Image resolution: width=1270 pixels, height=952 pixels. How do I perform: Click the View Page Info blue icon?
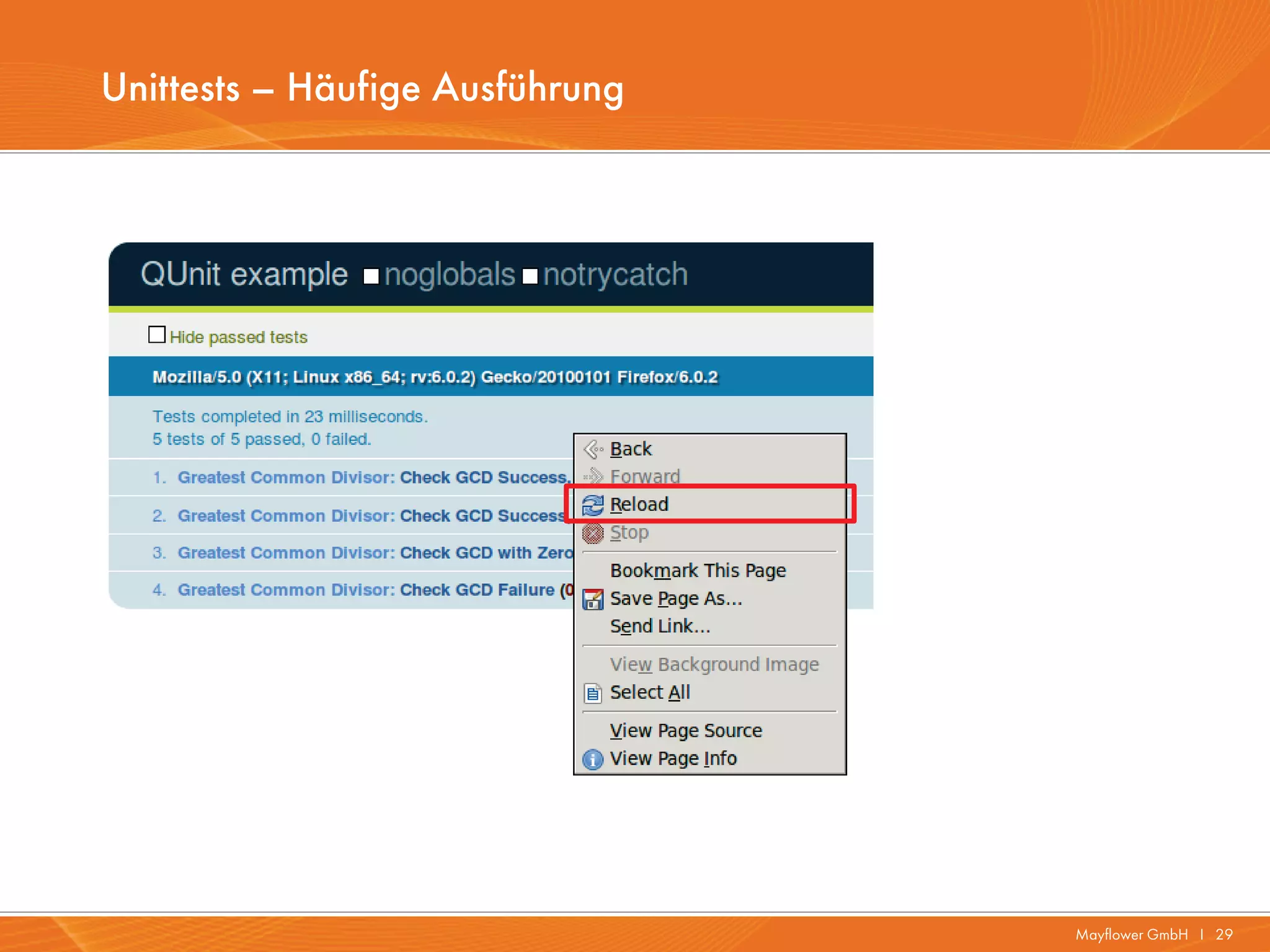pos(593,759)
